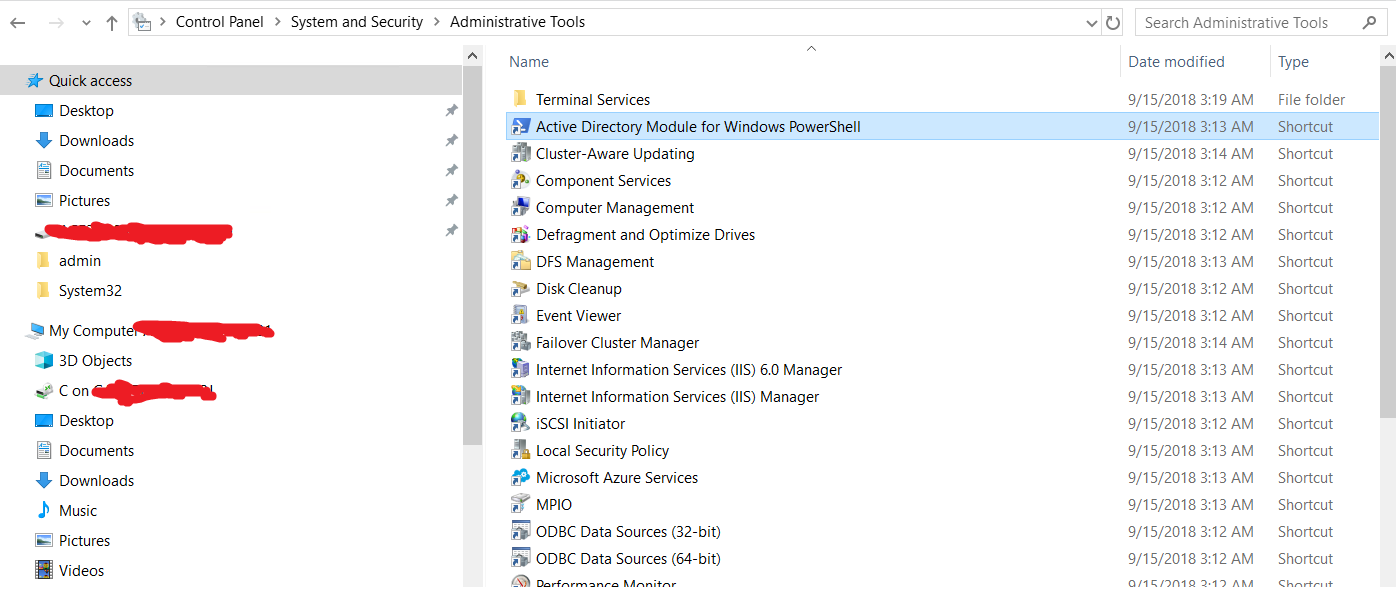Click System and Security in the breadcrumb
Image resolution: width=1397 pixels, height=597 pixels.
(357, 22)
